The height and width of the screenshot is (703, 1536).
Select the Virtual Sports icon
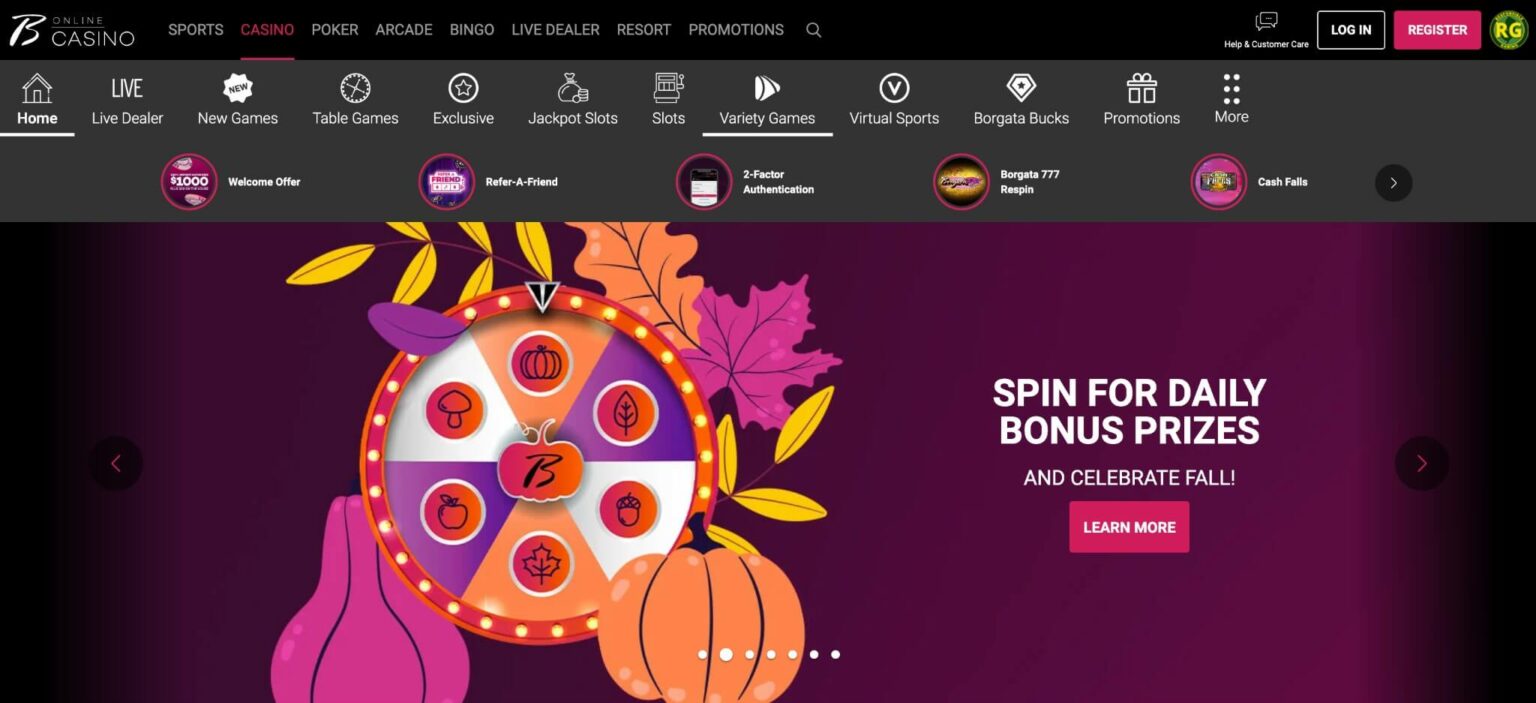pyautogui.click(x=894, y=88)
